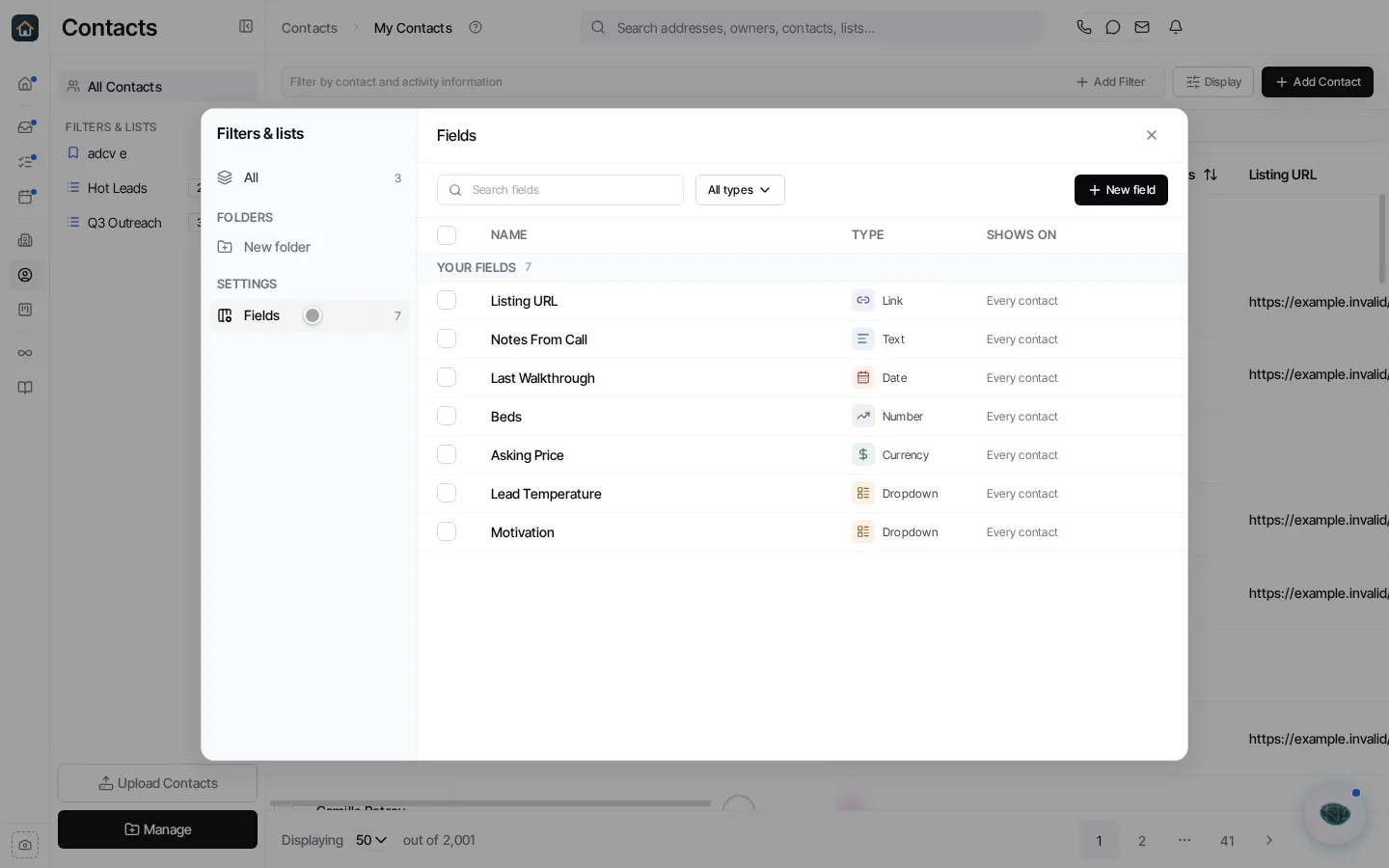Click the help icon beside My Contacts

tap(476, 27)
